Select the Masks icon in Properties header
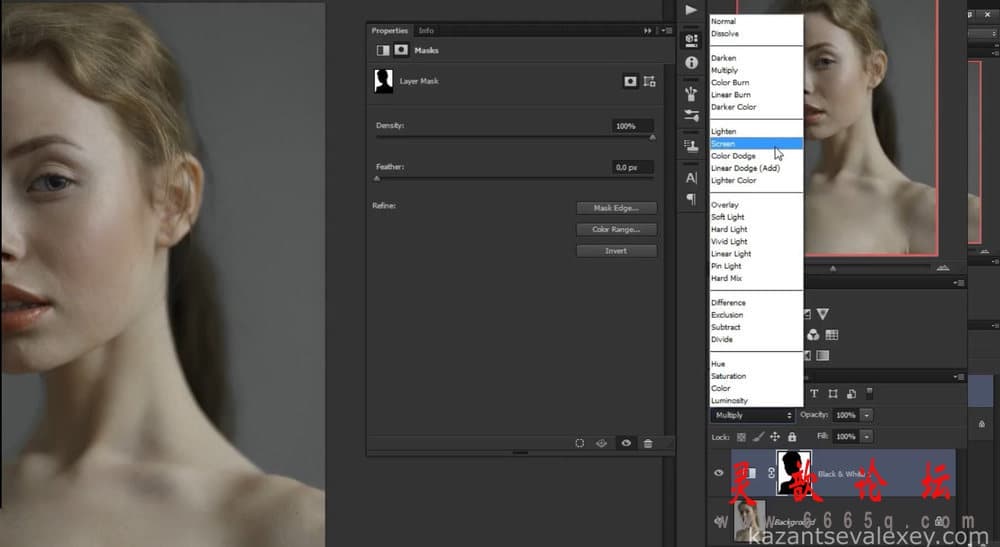 [401, 50]
